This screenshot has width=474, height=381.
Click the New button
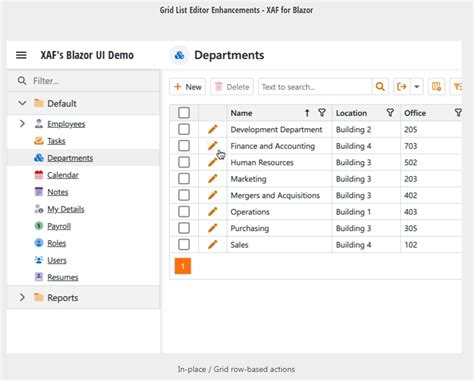tap(188, 87)
